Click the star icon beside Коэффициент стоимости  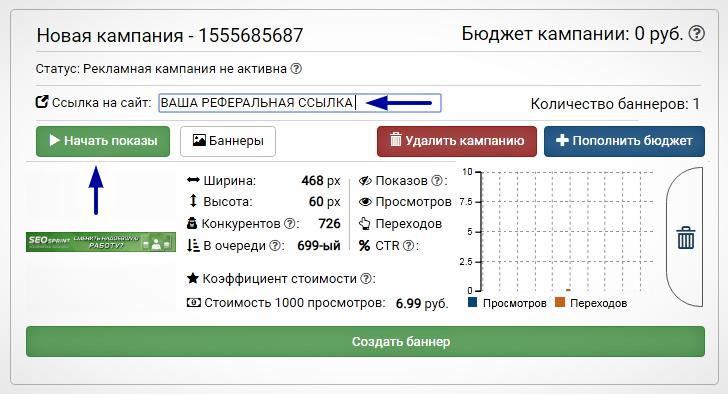pyautogui.click(x=193, y=278)
